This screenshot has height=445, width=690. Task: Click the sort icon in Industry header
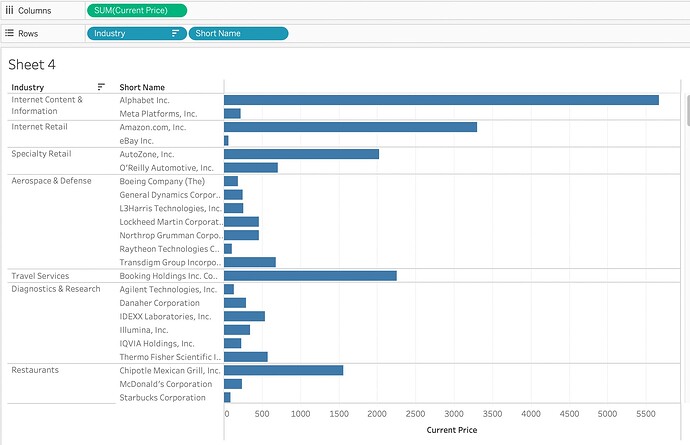click(101, 87)
